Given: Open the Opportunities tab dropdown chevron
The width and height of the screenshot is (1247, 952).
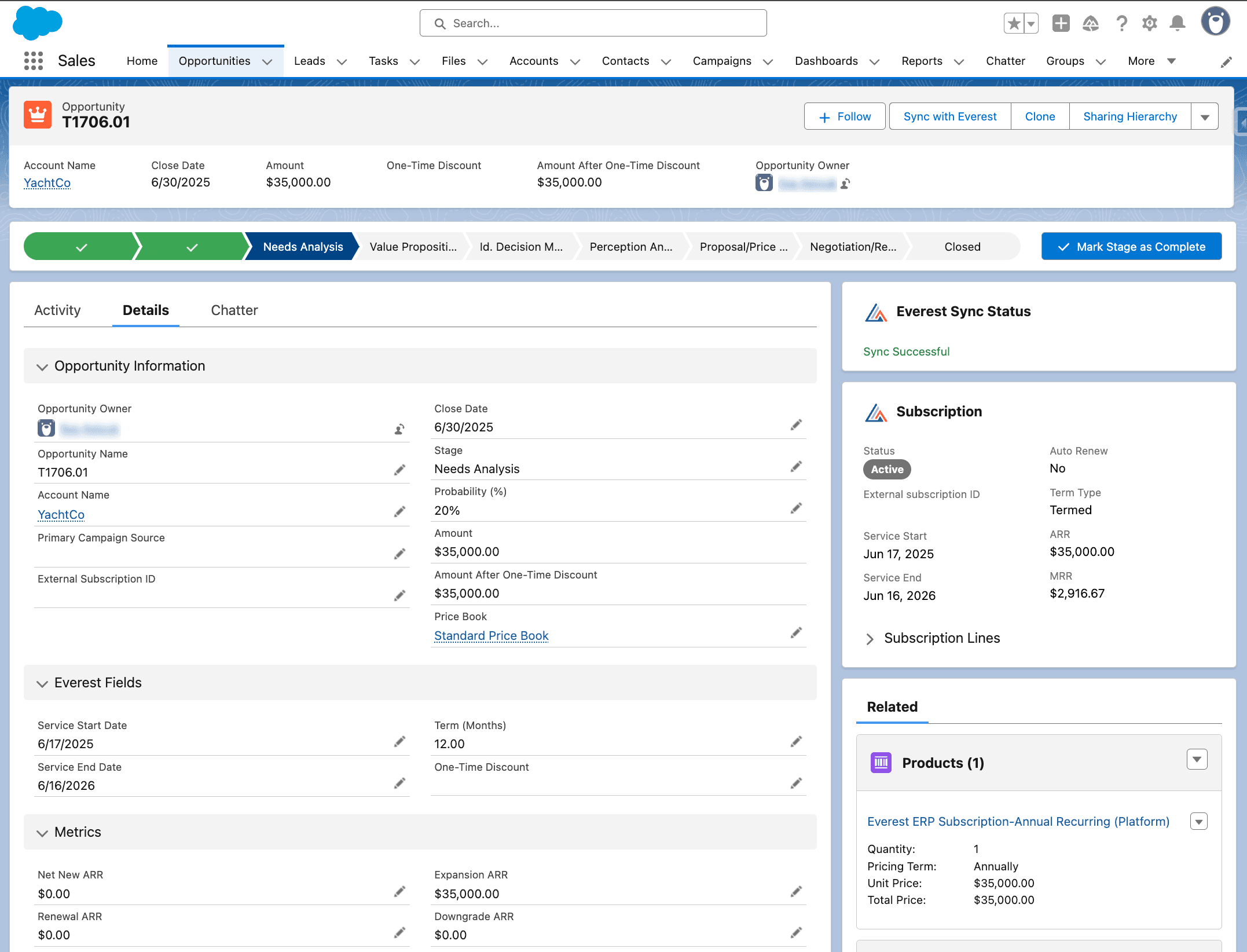Looking at the screenshot, I should pos(267,62).
